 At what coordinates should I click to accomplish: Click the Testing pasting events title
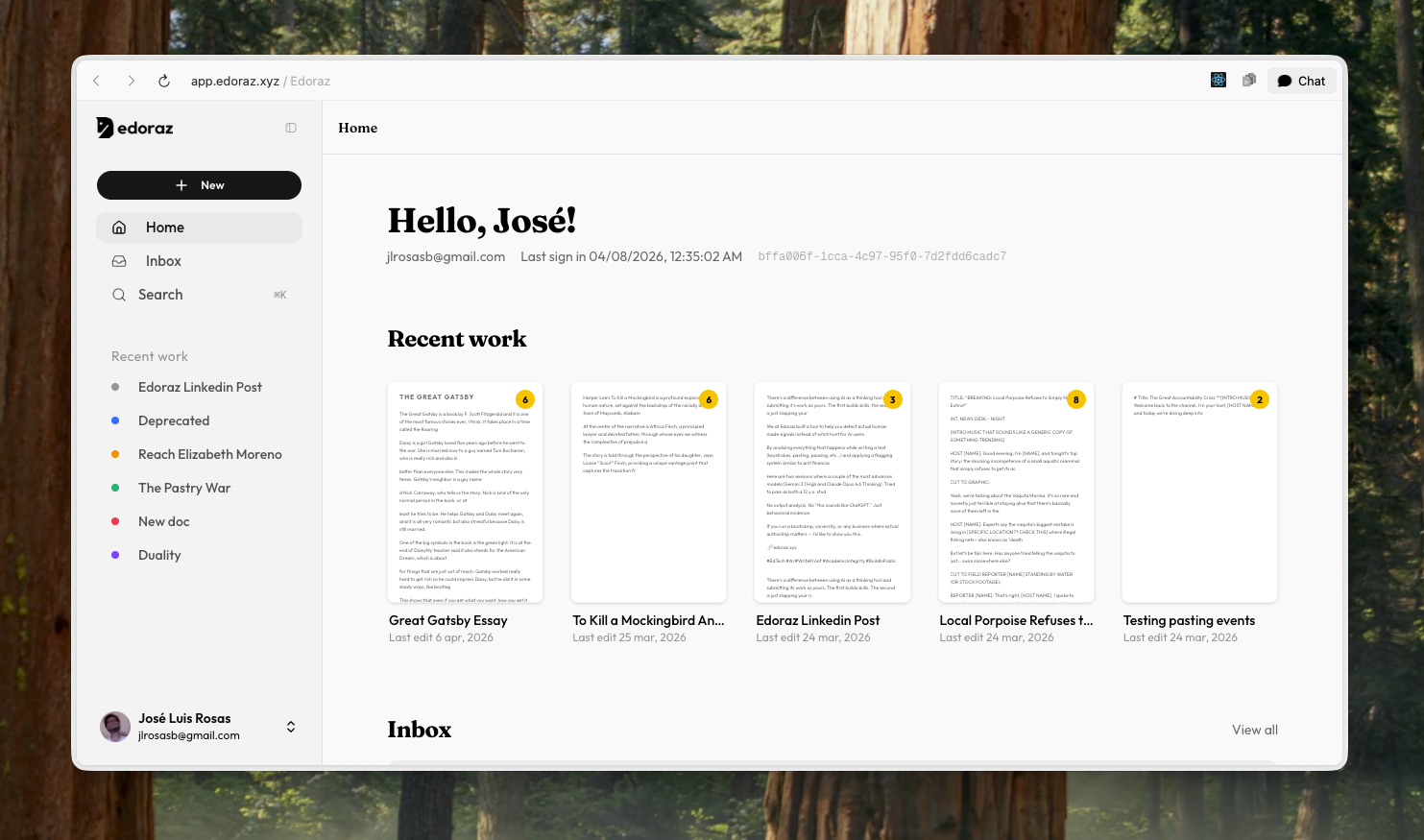[1189, 620]
